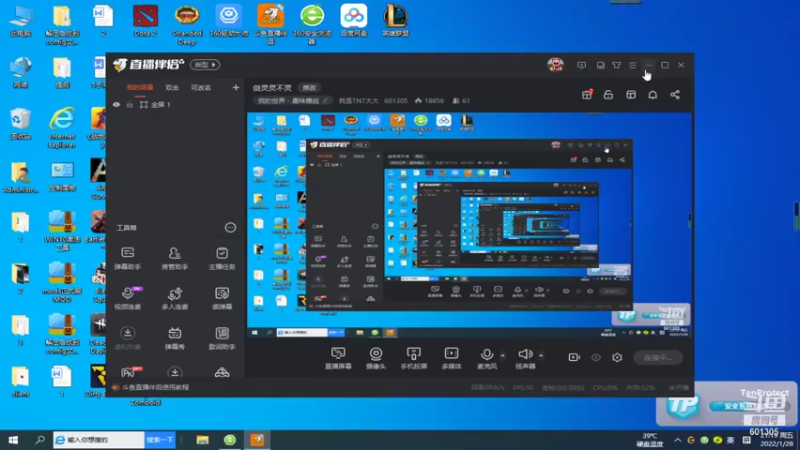This screenshot has width=800, height=450.
Task: Open the gift box icon with red badge
Action: coord(587,94)
